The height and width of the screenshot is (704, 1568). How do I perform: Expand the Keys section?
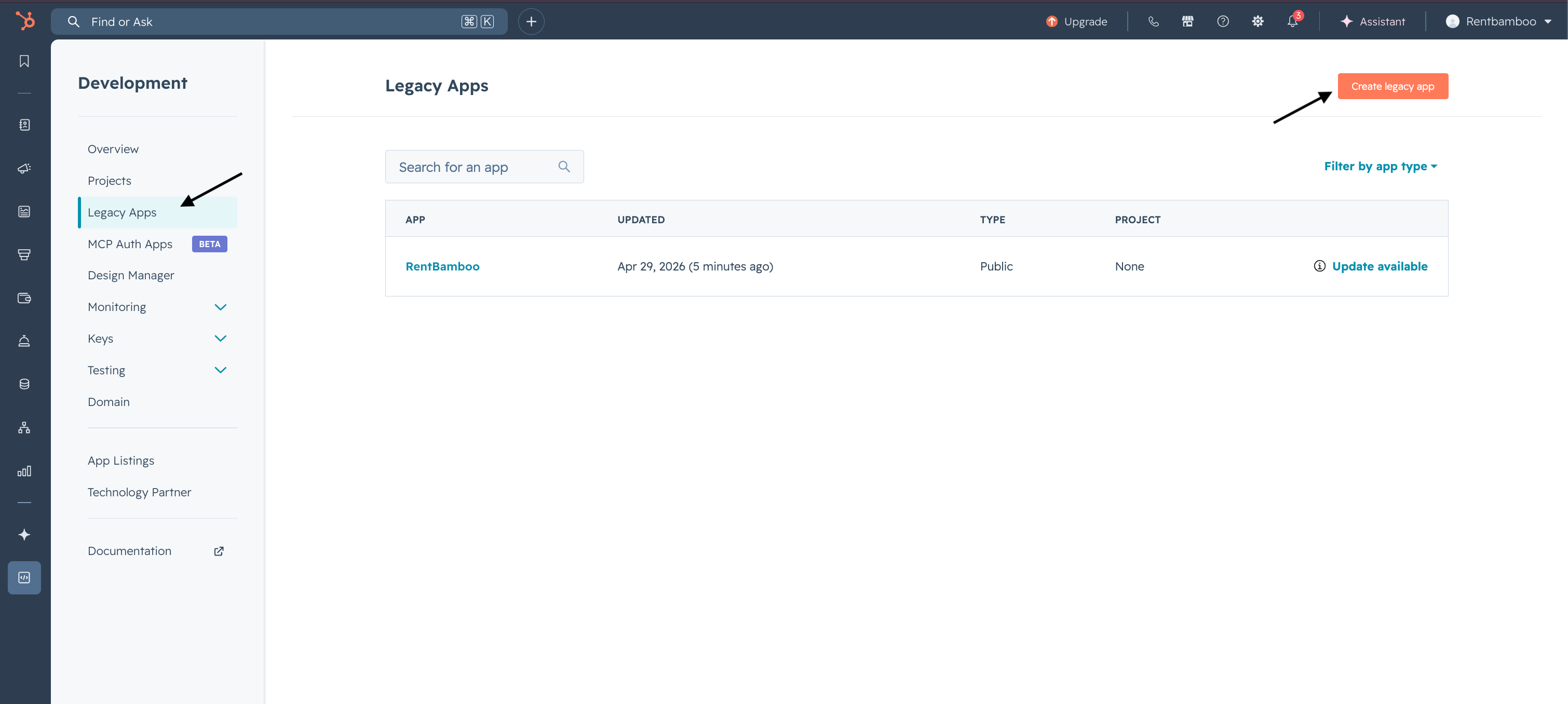(x=220, y=339)
